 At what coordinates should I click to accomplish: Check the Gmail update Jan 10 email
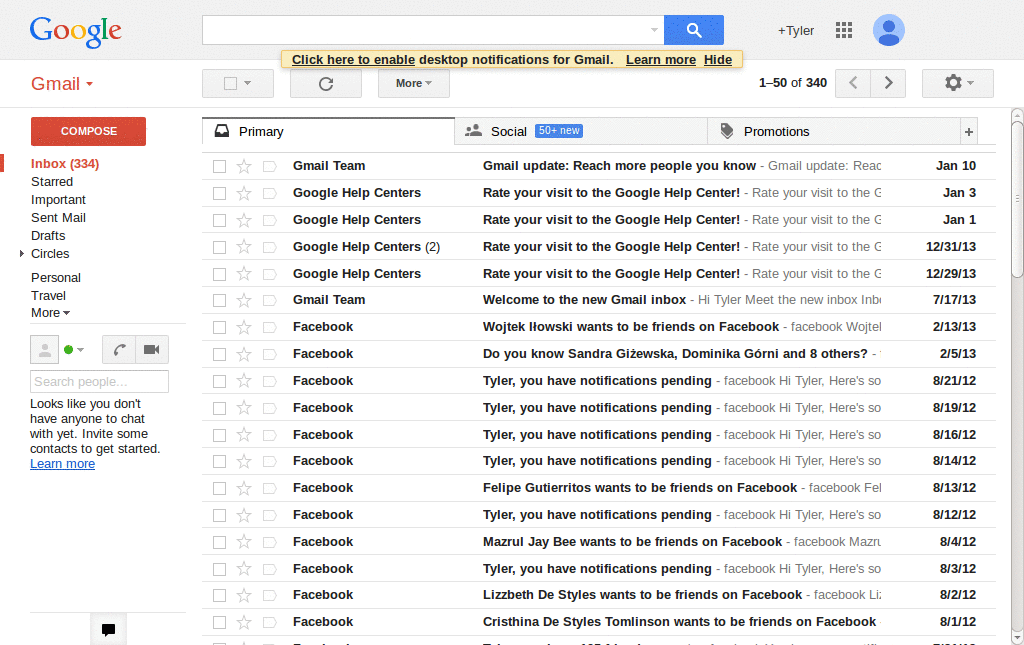click(x=219, y=166)
